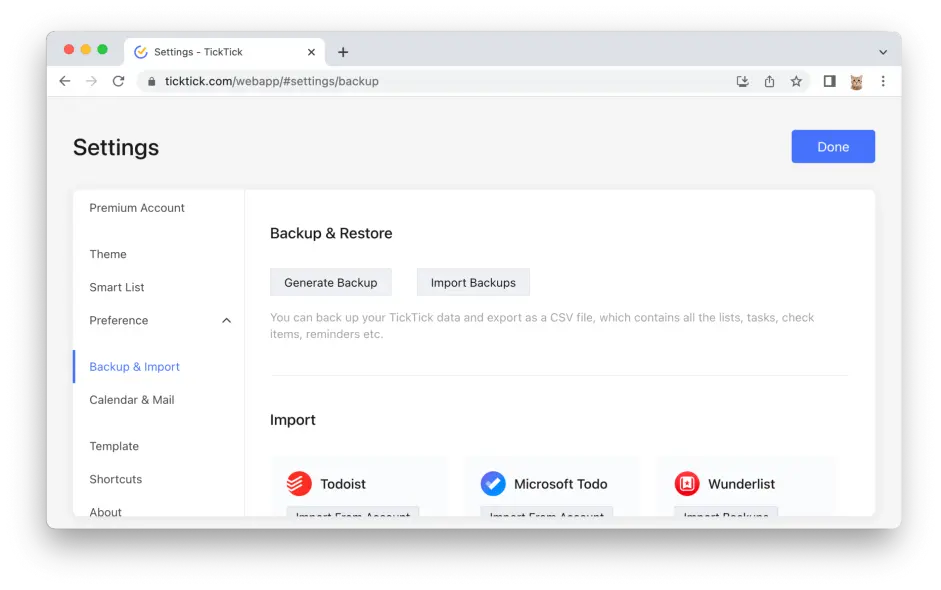Click the Todoist logo icon
941x590 pixels.
299,484
